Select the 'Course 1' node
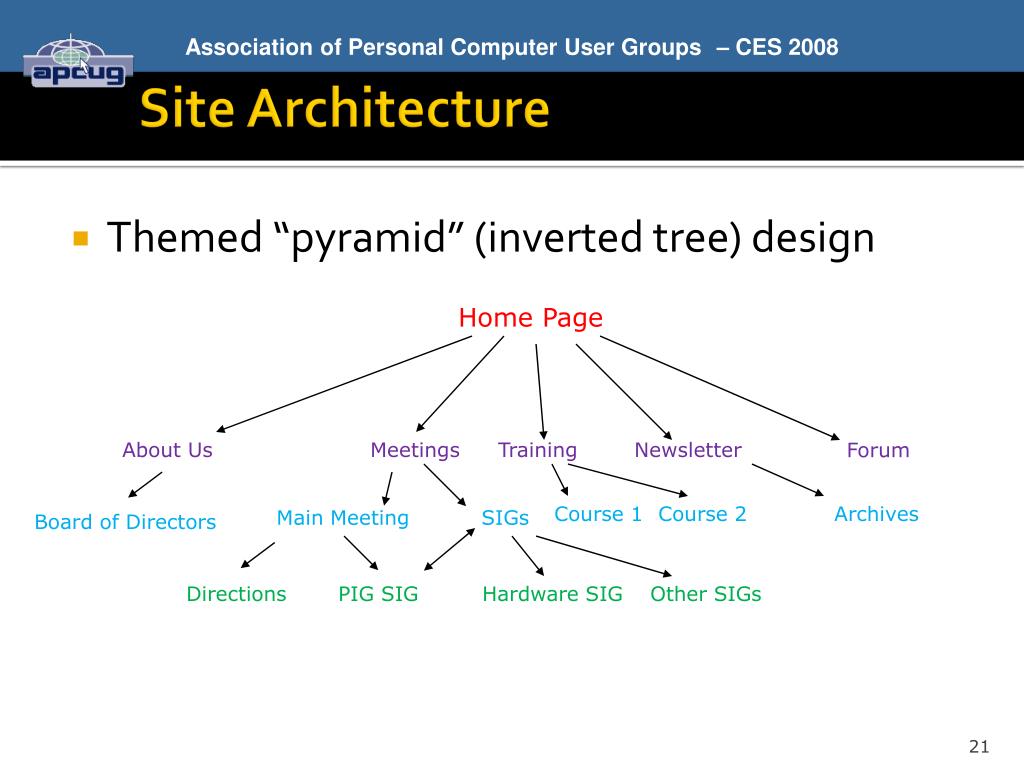This screenshot has height=768, width=1024. coord(598,514)
